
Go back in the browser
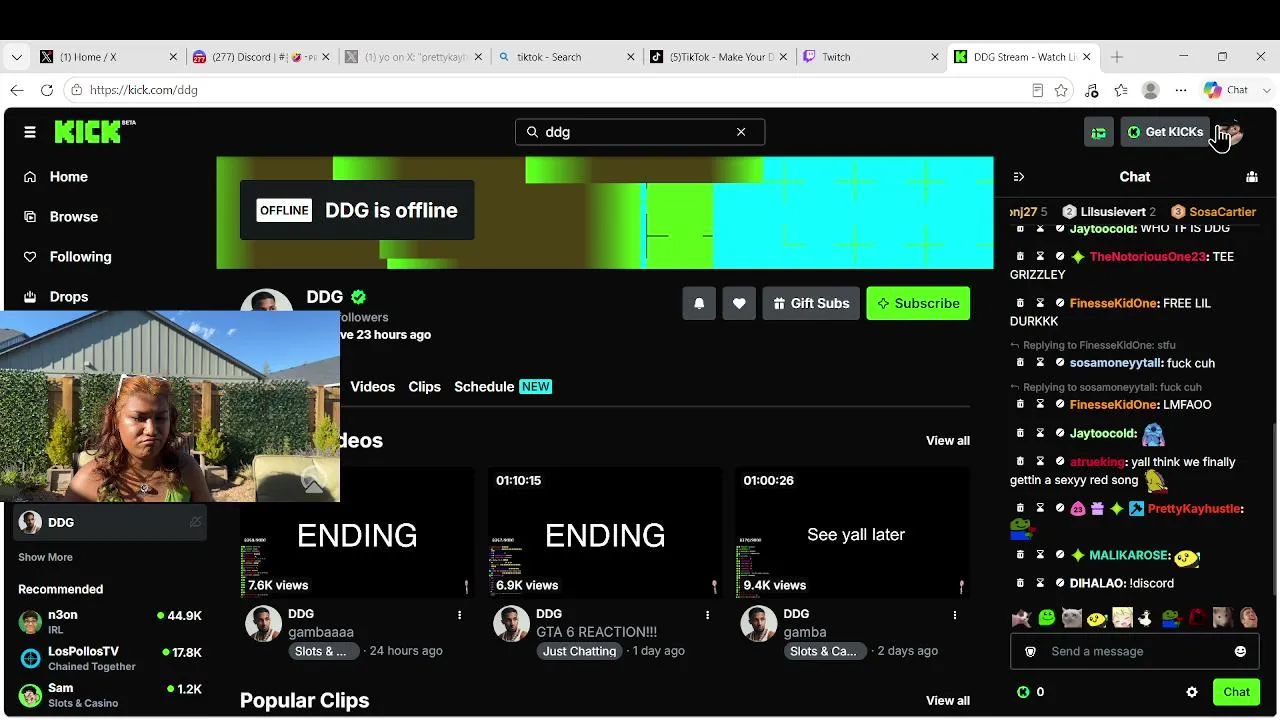click(17, 90)
